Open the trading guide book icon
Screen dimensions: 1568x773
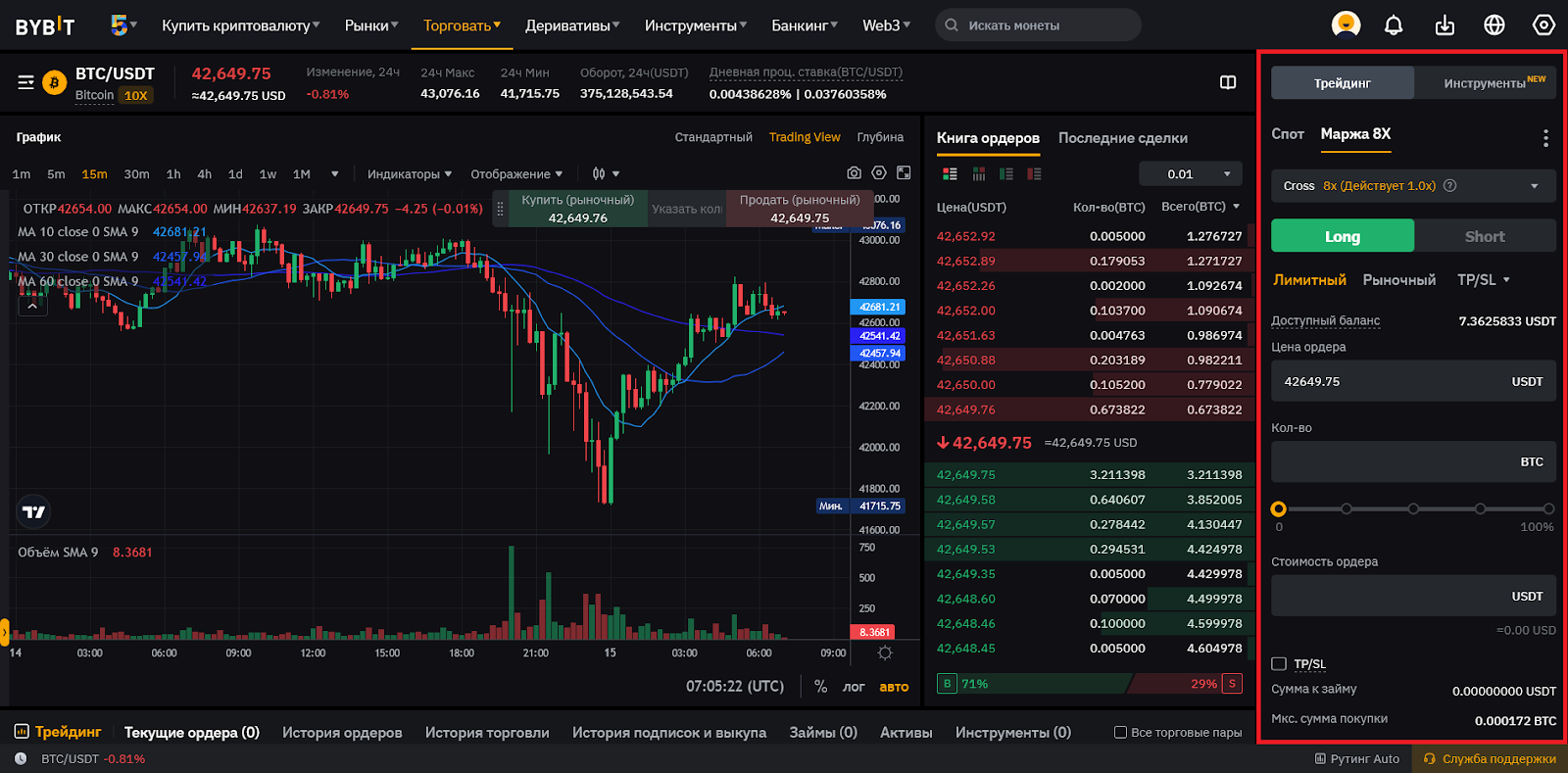[1228, 82]
